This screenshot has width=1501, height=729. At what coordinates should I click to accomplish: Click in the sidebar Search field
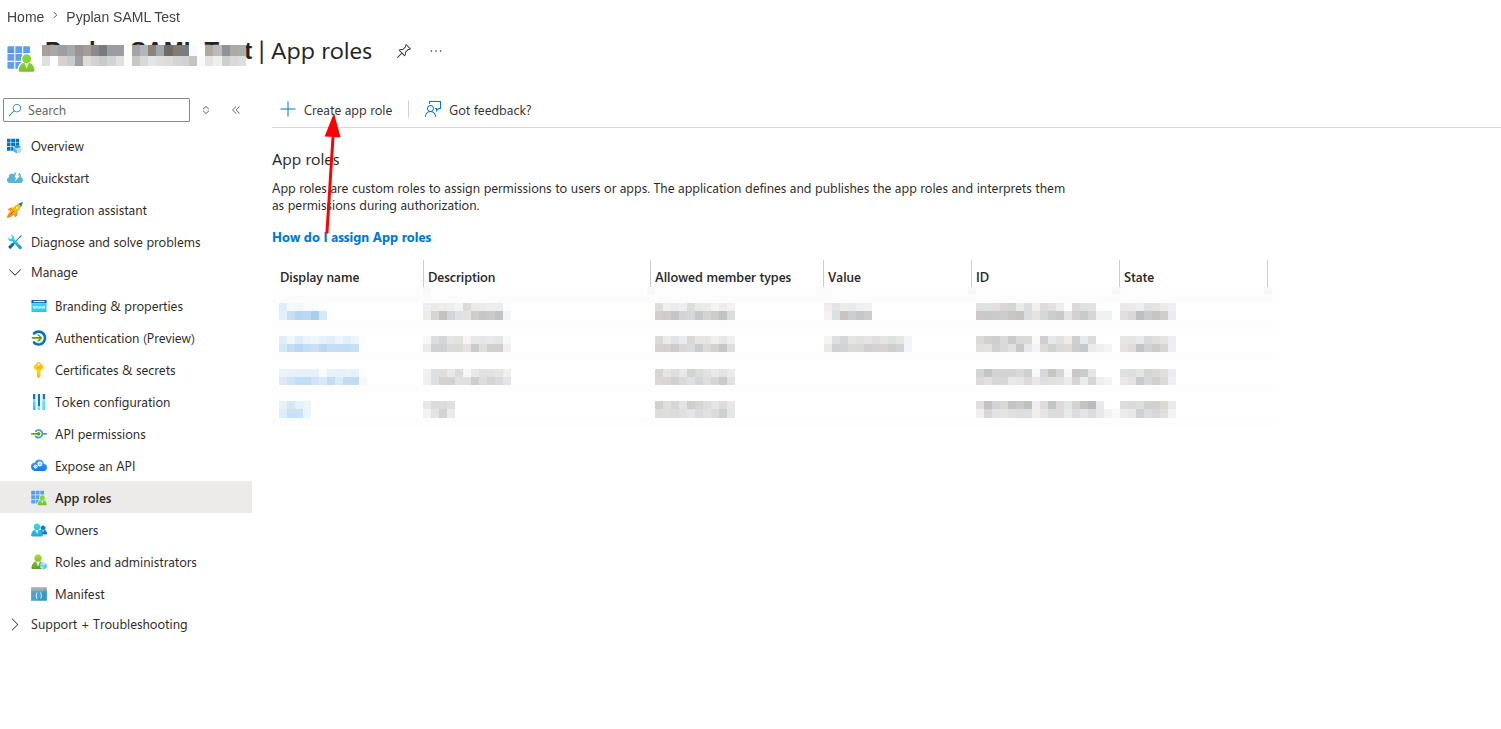pos(97,110)
